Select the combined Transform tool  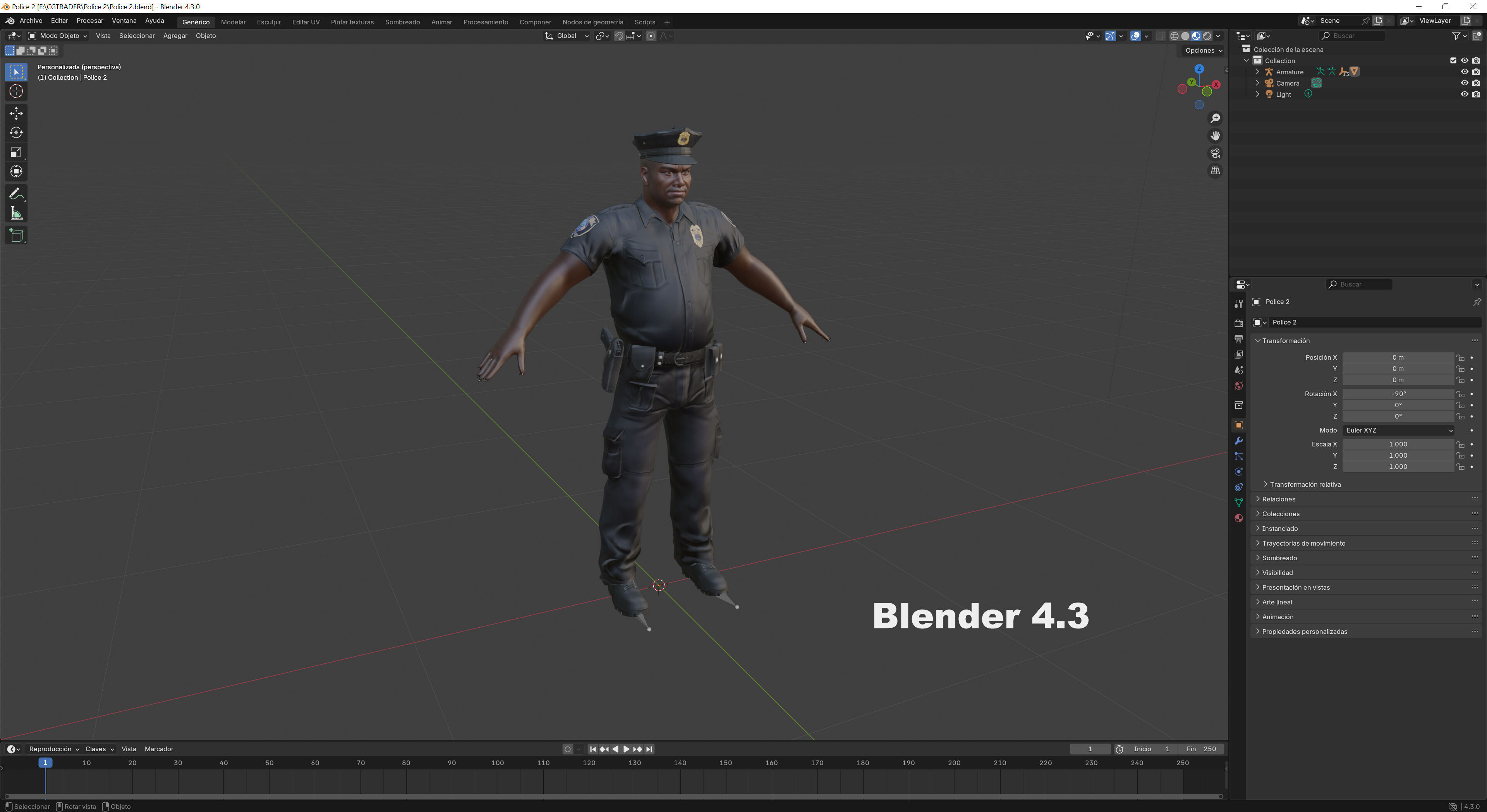click(x=16, y=172)
